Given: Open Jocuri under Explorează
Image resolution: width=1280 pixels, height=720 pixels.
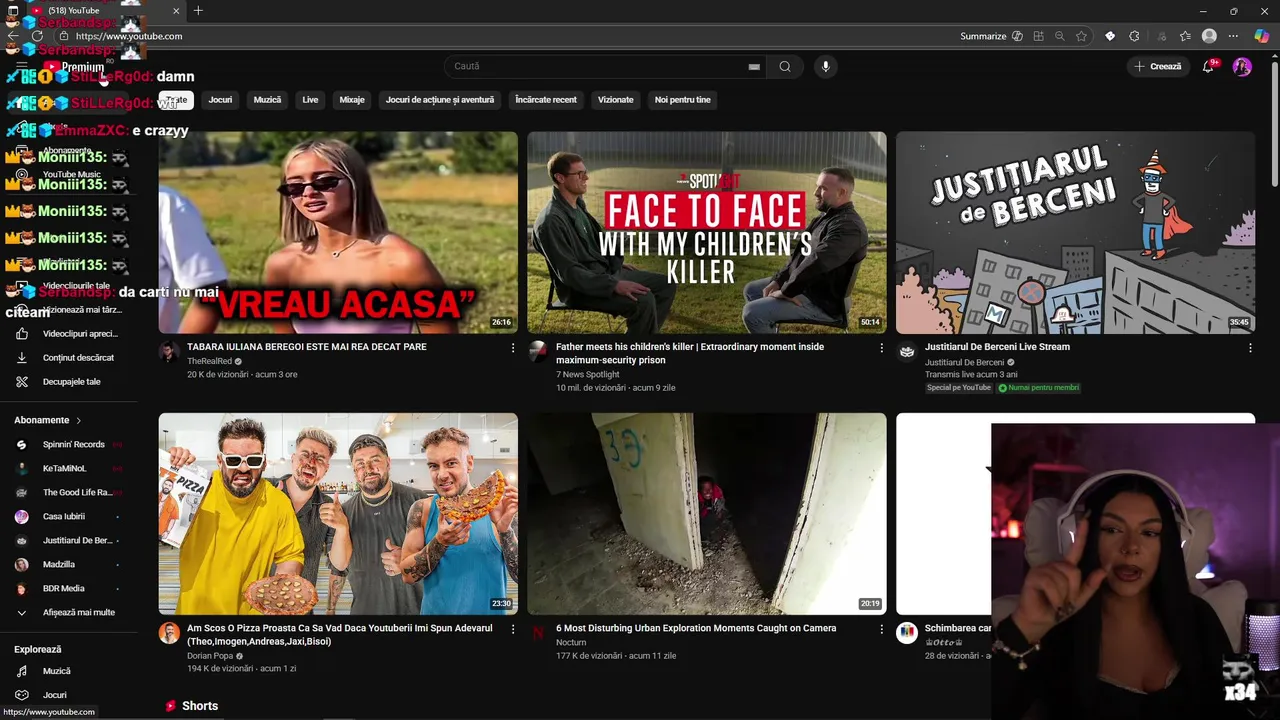Looking at the screenshot, I should [x=69, y=696].
